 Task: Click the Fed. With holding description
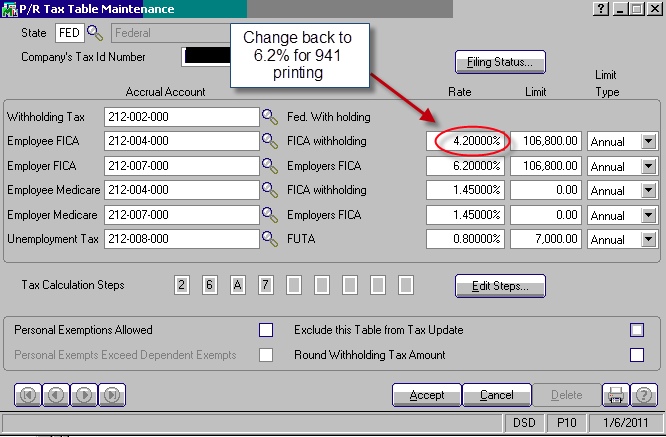point(329,117)
